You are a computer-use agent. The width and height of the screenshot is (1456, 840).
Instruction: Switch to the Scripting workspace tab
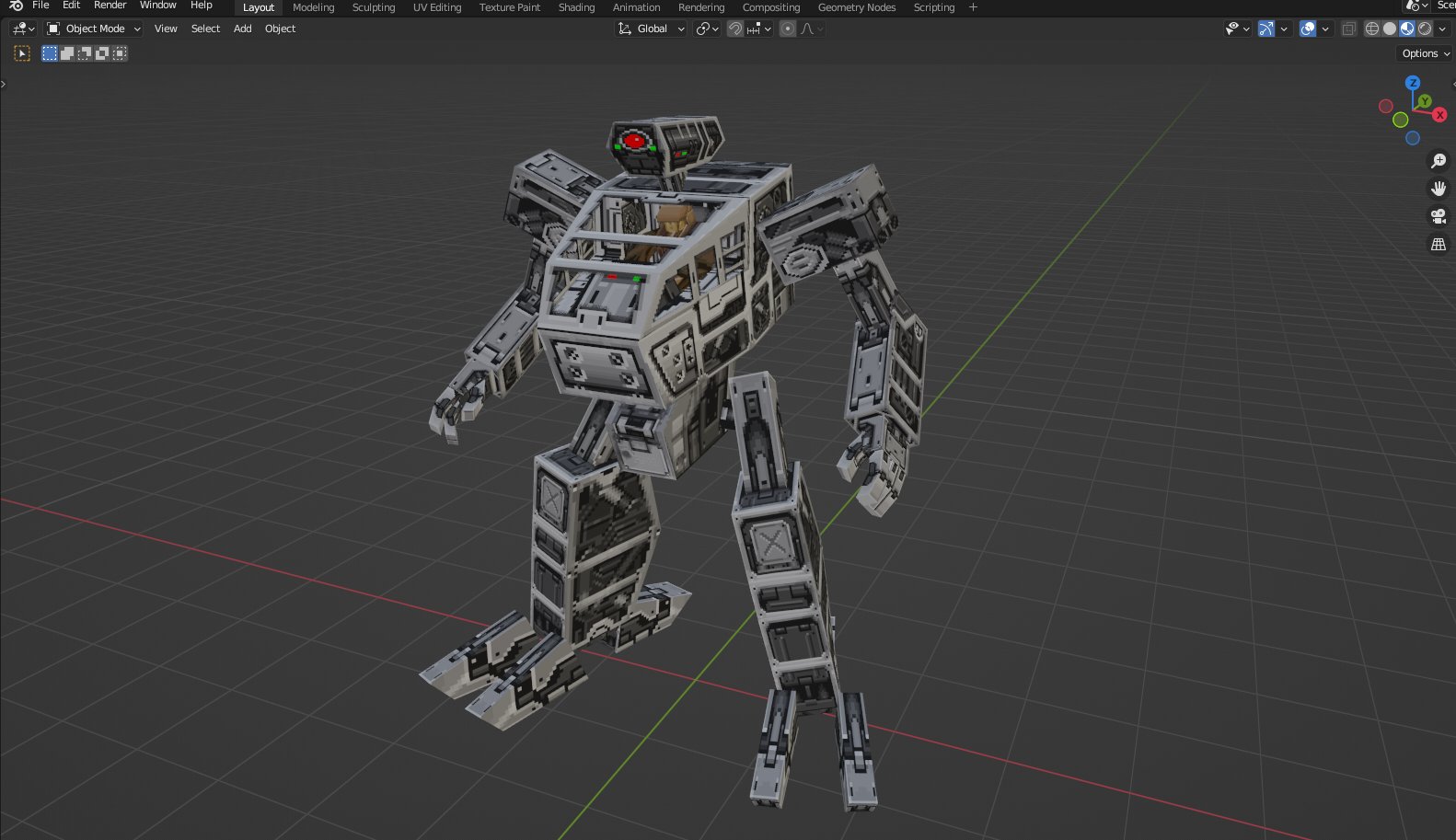tap(934, 7)
